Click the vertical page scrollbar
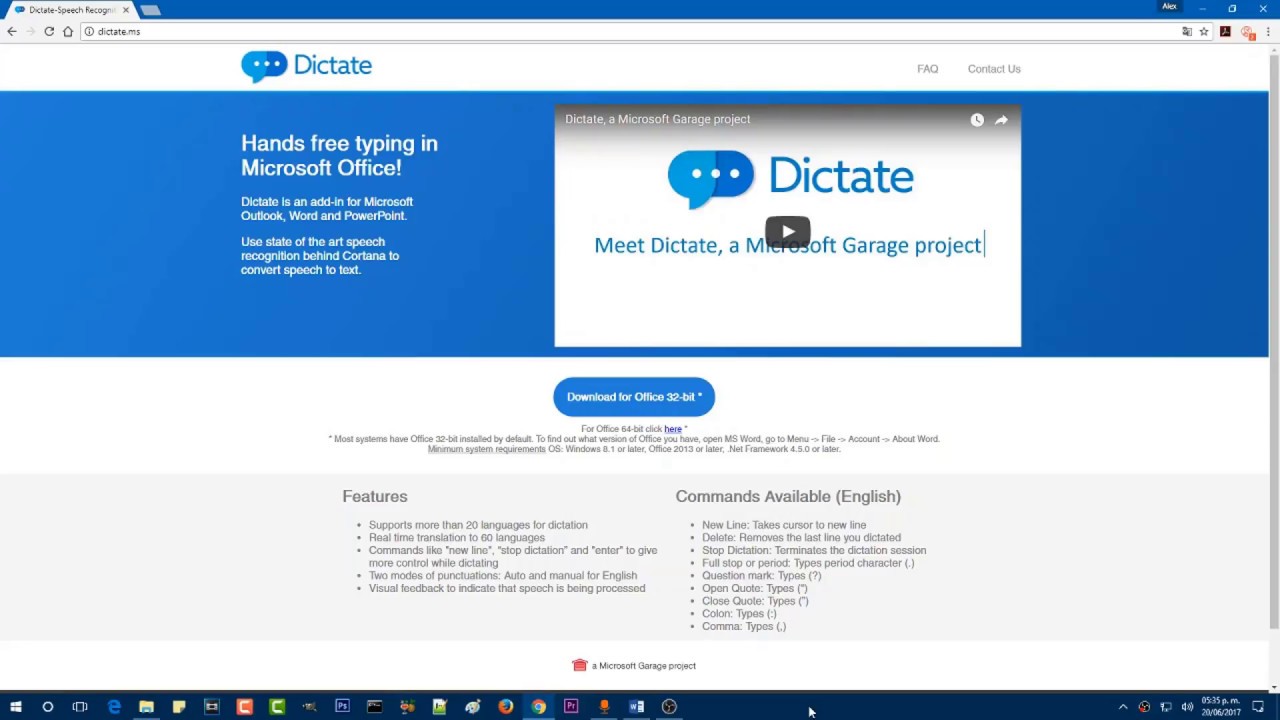The image size is (1280, 720). 1274,340
